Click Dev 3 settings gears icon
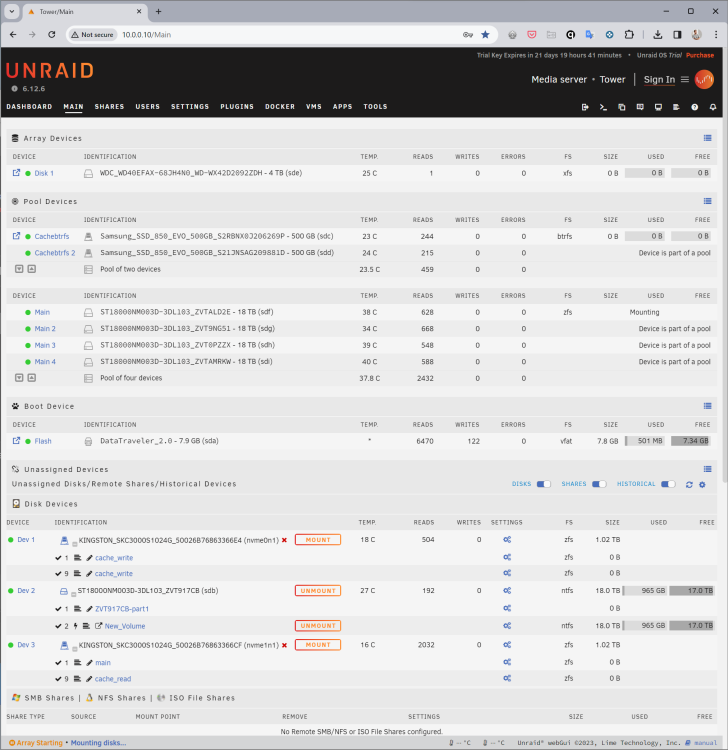 point(507,645)
